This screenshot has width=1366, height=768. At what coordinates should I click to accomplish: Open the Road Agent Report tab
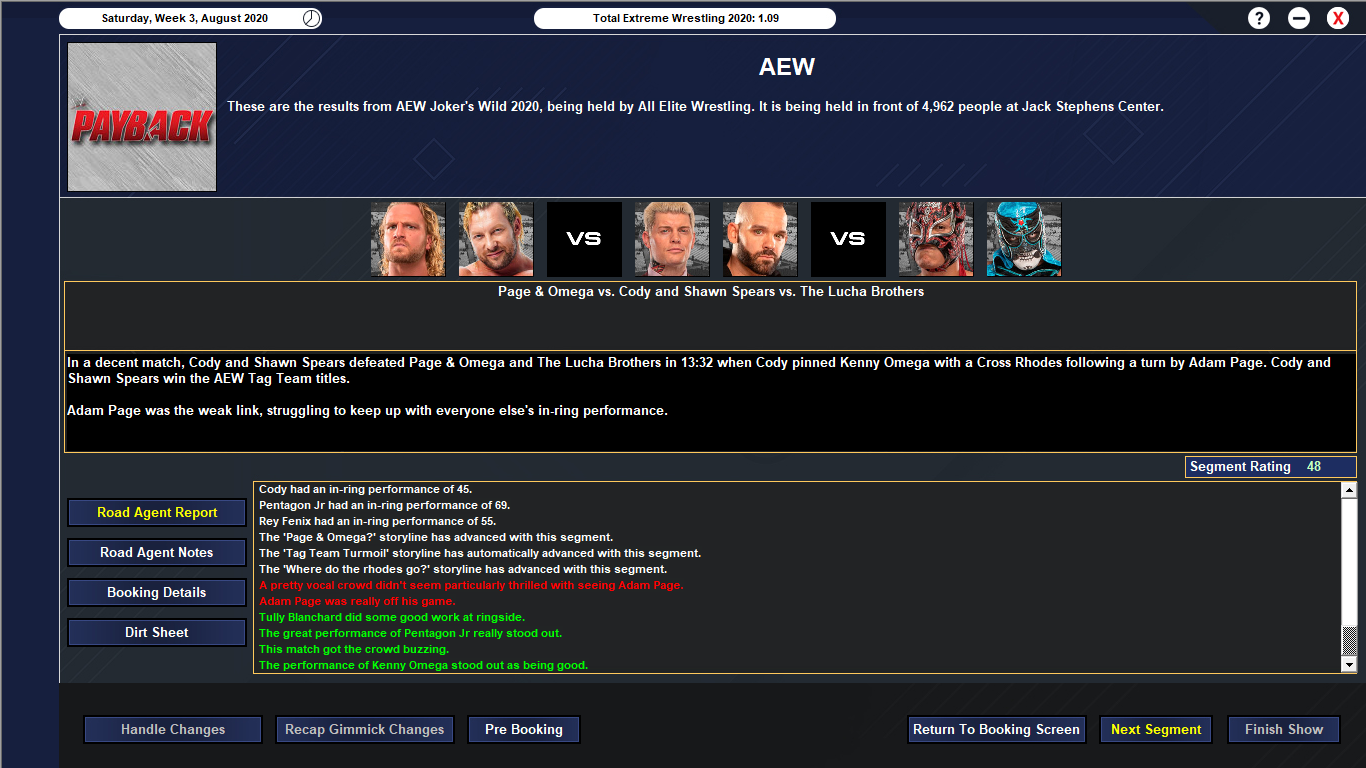click(x=157, y=512)
